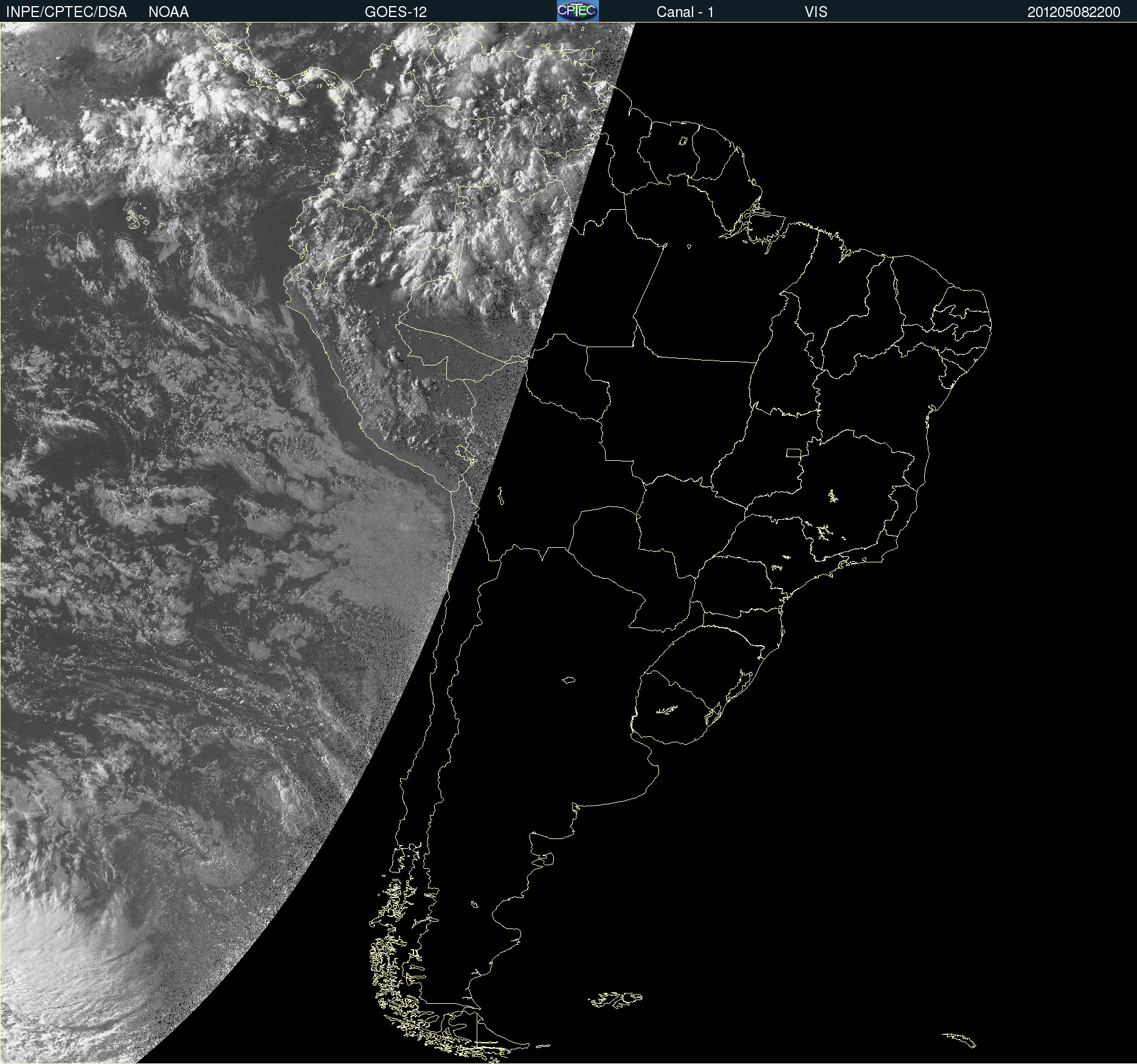This screenshot has width=1137, height=1064.
Task: Click the 201205082200 timestamp
Action: click(x=1074, y=12)
